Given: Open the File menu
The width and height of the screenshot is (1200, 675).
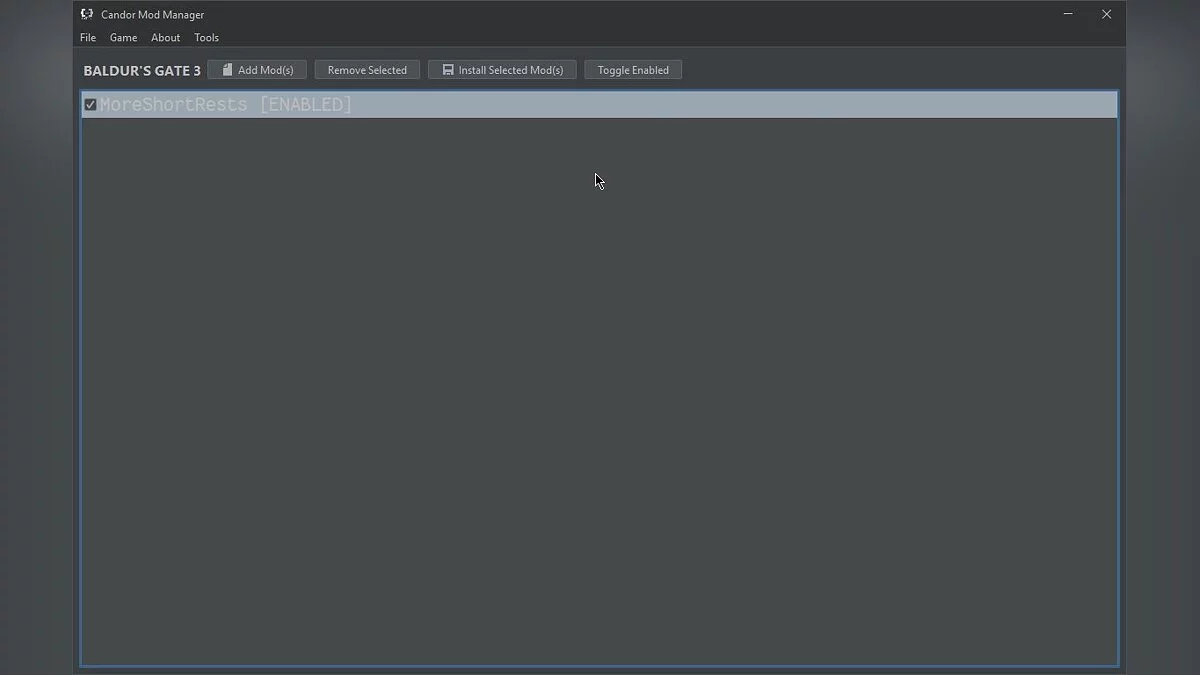Looking at the screenshot, I should point(88,38).
